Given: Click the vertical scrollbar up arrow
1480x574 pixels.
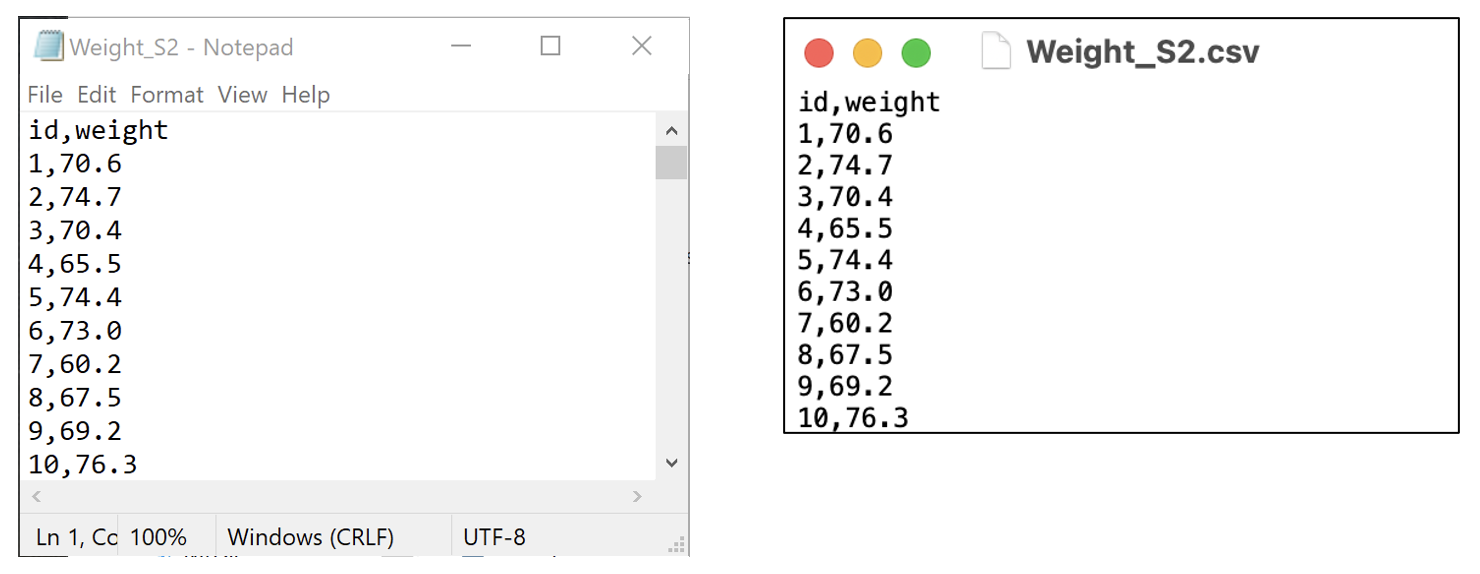Looking at the screenshot, I should pos(671,131).
